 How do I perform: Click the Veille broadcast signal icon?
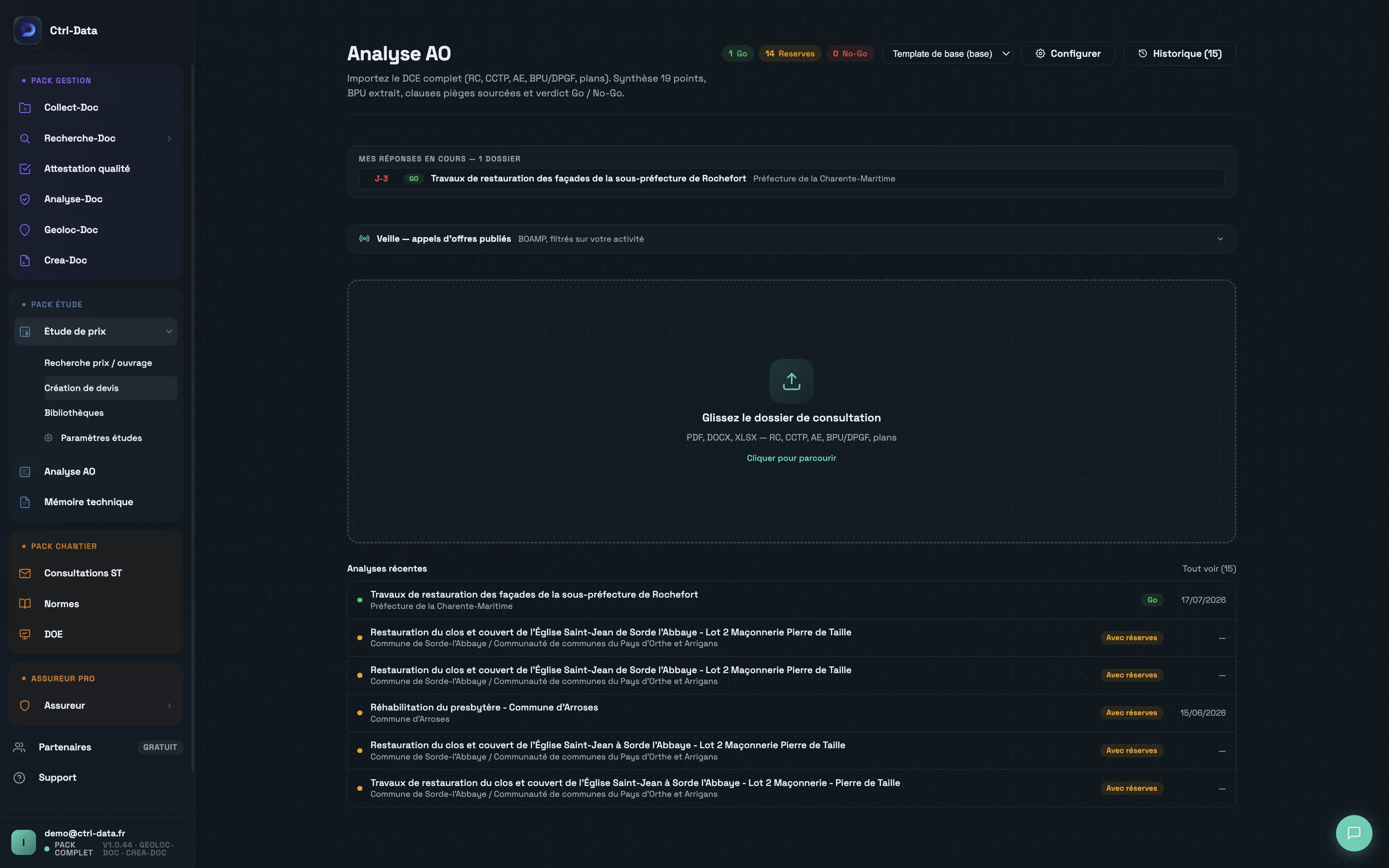(365, 239)
